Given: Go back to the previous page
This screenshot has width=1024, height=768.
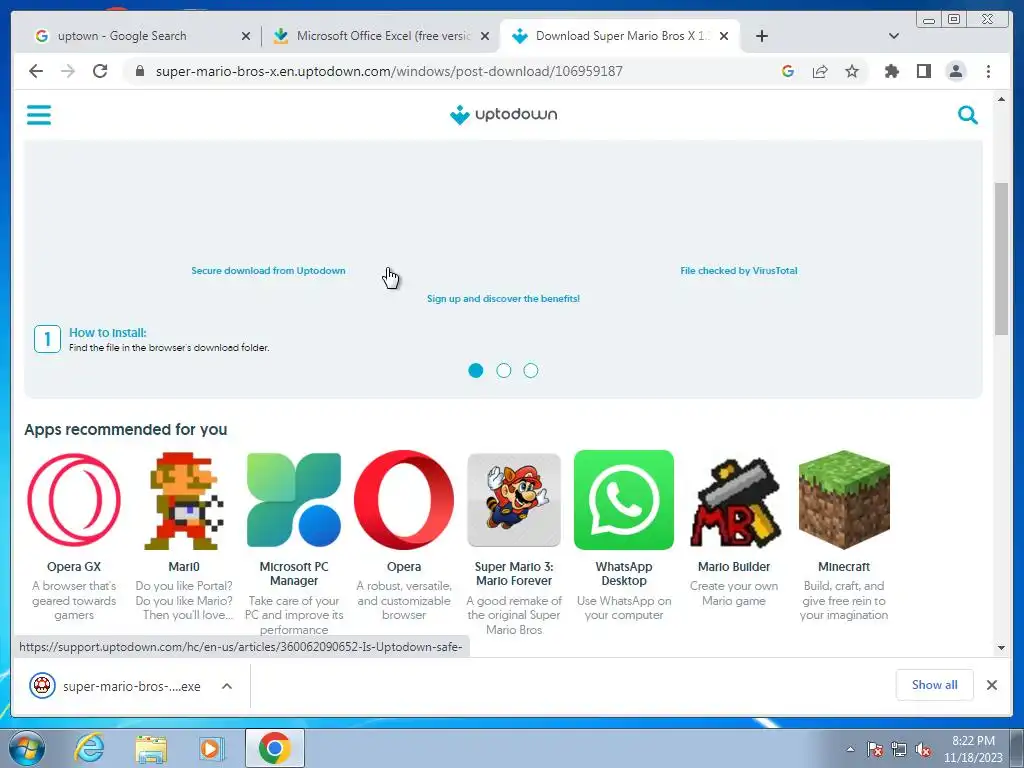Looking at the screenshot, I should (36, 71).
